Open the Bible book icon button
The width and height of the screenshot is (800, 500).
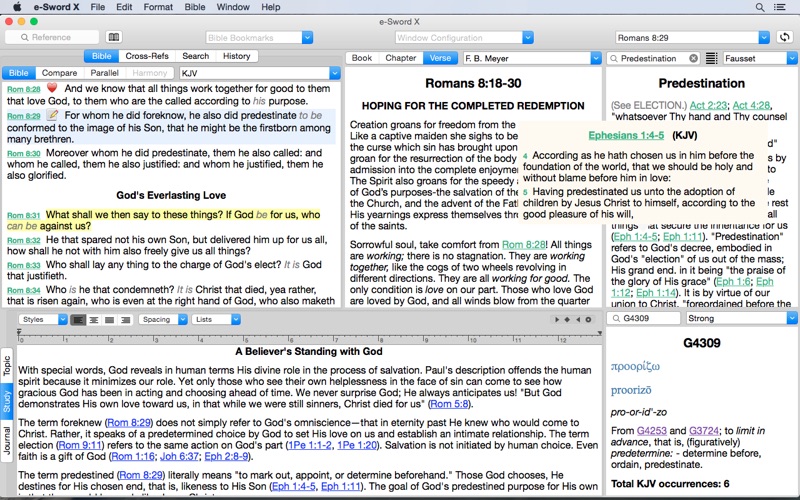click(x=114, y=37)
